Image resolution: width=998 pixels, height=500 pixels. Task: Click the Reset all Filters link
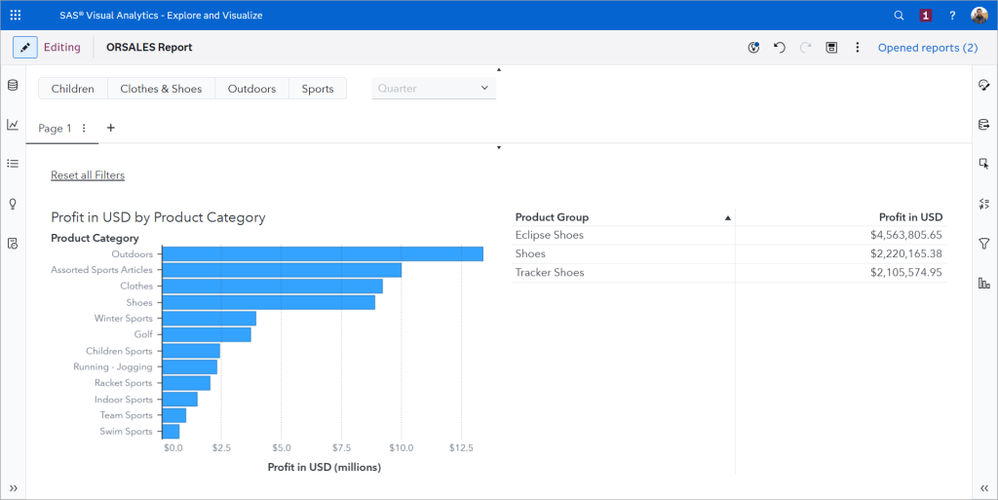click(x=88, y=175)
